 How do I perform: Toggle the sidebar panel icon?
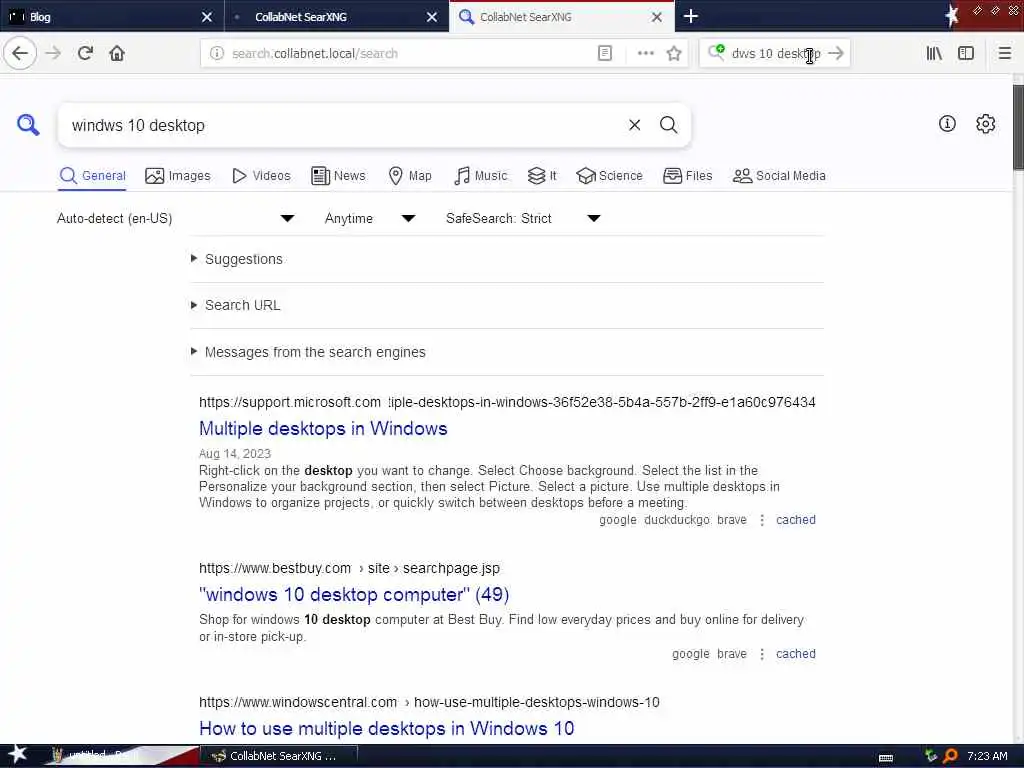(966, 54)
